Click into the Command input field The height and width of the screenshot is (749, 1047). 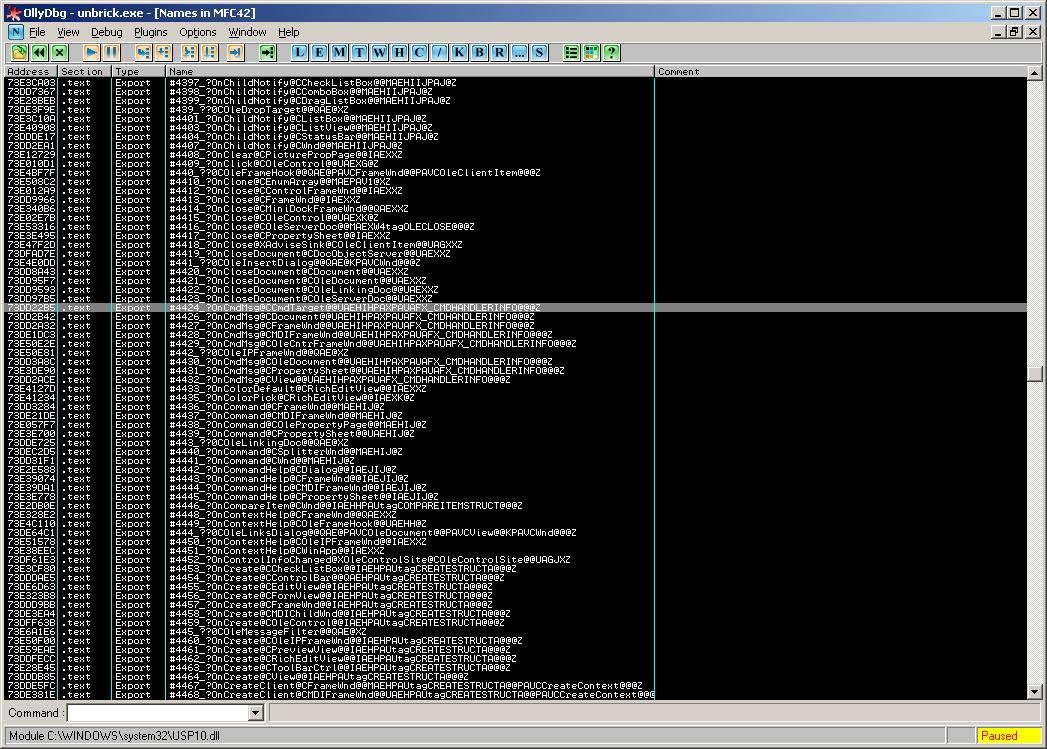[x=158, y=713]
